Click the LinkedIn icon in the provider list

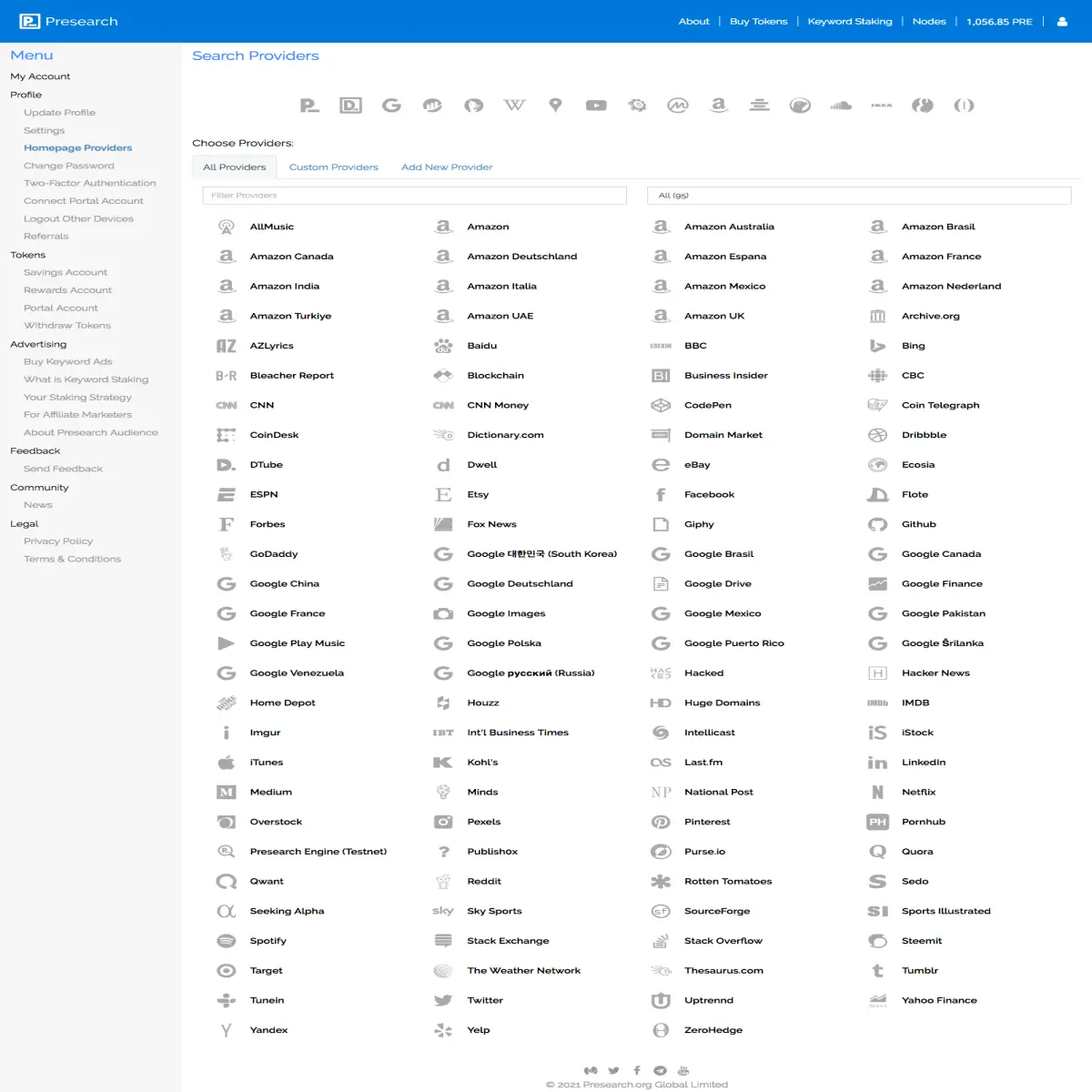877,763
